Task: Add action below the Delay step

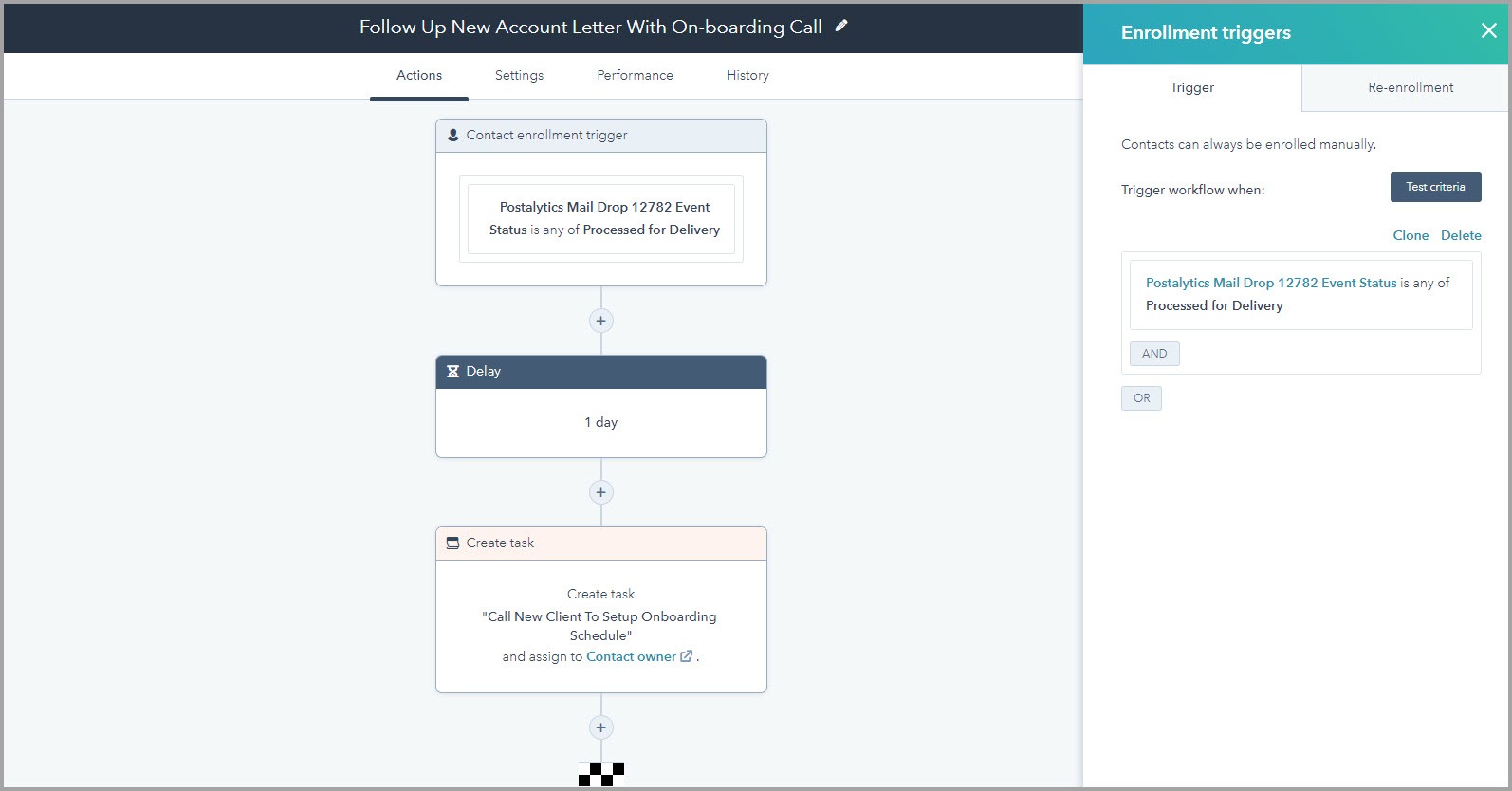Action: [600, 492]
